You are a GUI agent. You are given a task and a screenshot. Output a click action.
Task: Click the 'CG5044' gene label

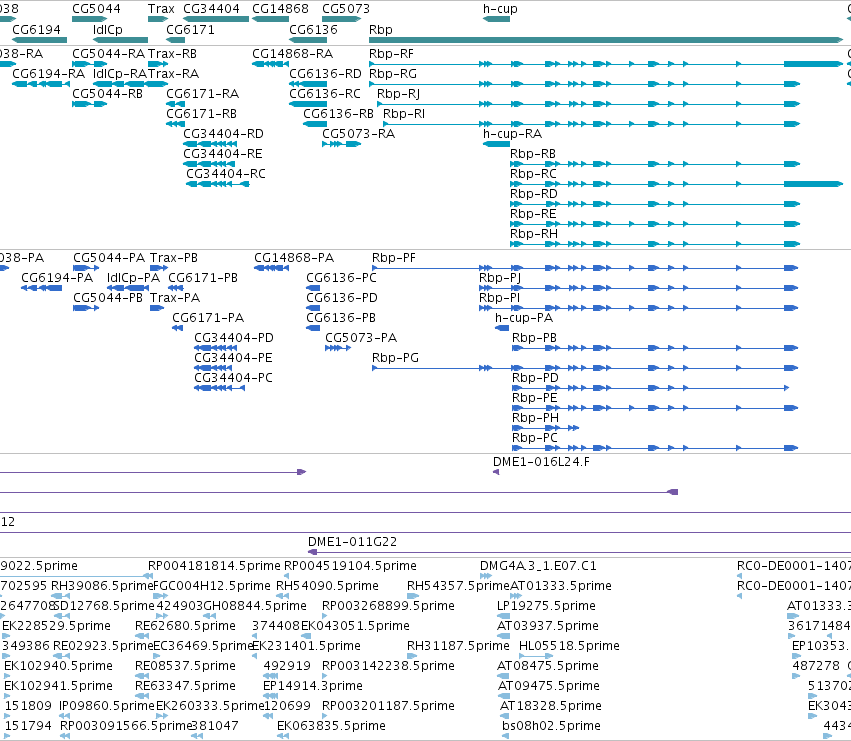(x=96, y=9)
